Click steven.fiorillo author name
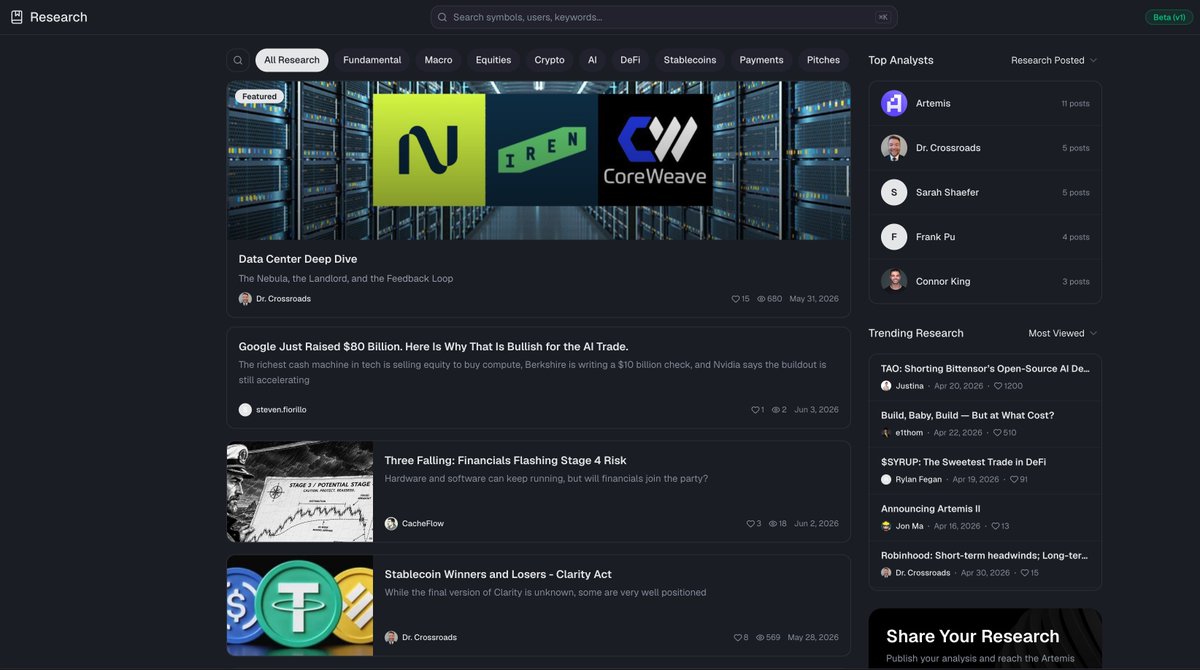This screenshot has width=1200, height=670. (x=281, y=410)
